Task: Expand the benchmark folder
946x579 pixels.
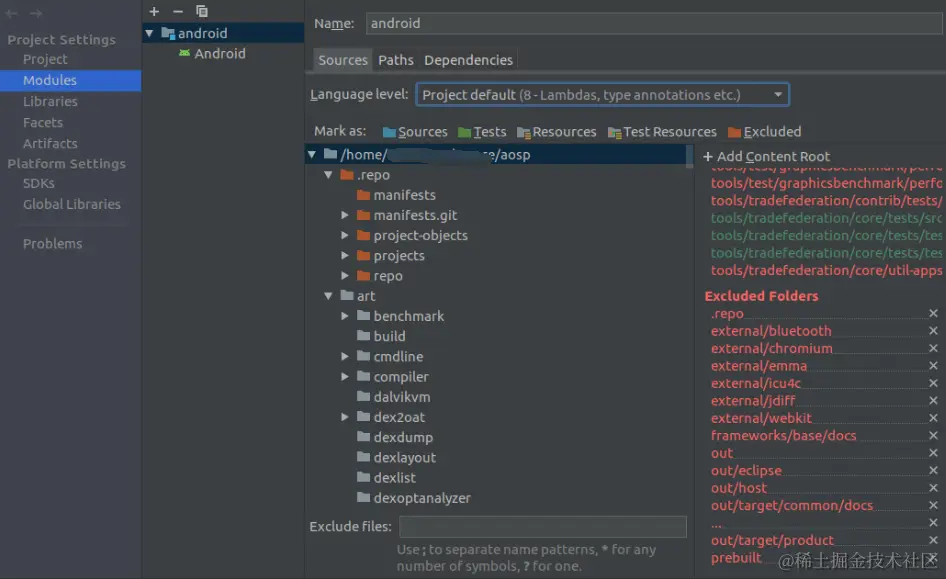Action: 344,316
